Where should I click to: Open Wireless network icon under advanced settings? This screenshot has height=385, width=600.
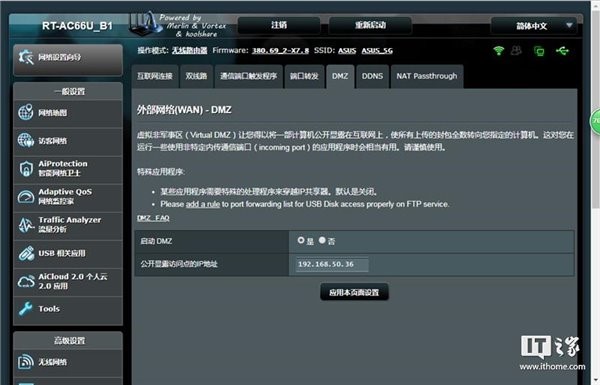(x=26, y=362)
